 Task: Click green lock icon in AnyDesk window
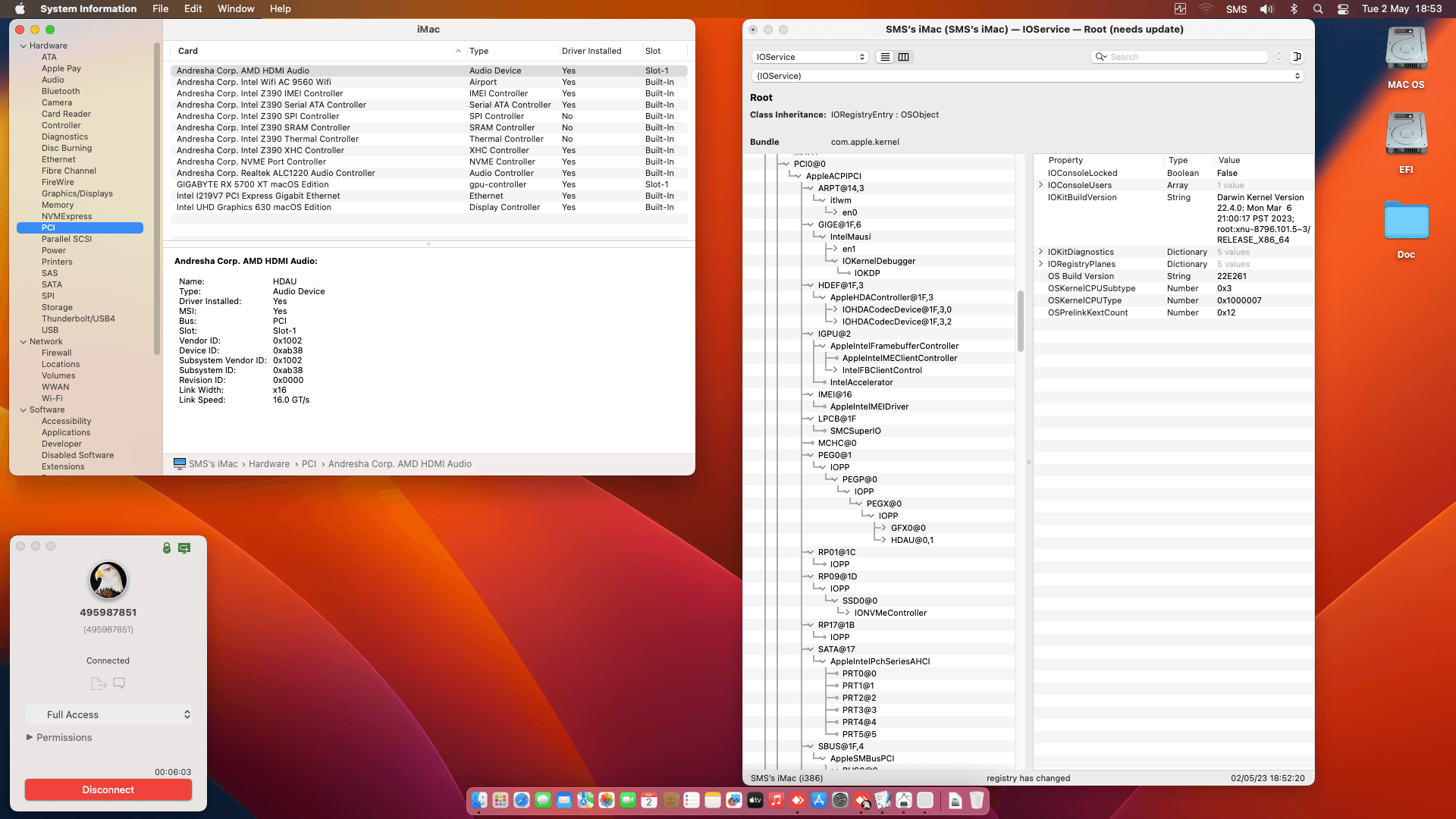(167, 548)
